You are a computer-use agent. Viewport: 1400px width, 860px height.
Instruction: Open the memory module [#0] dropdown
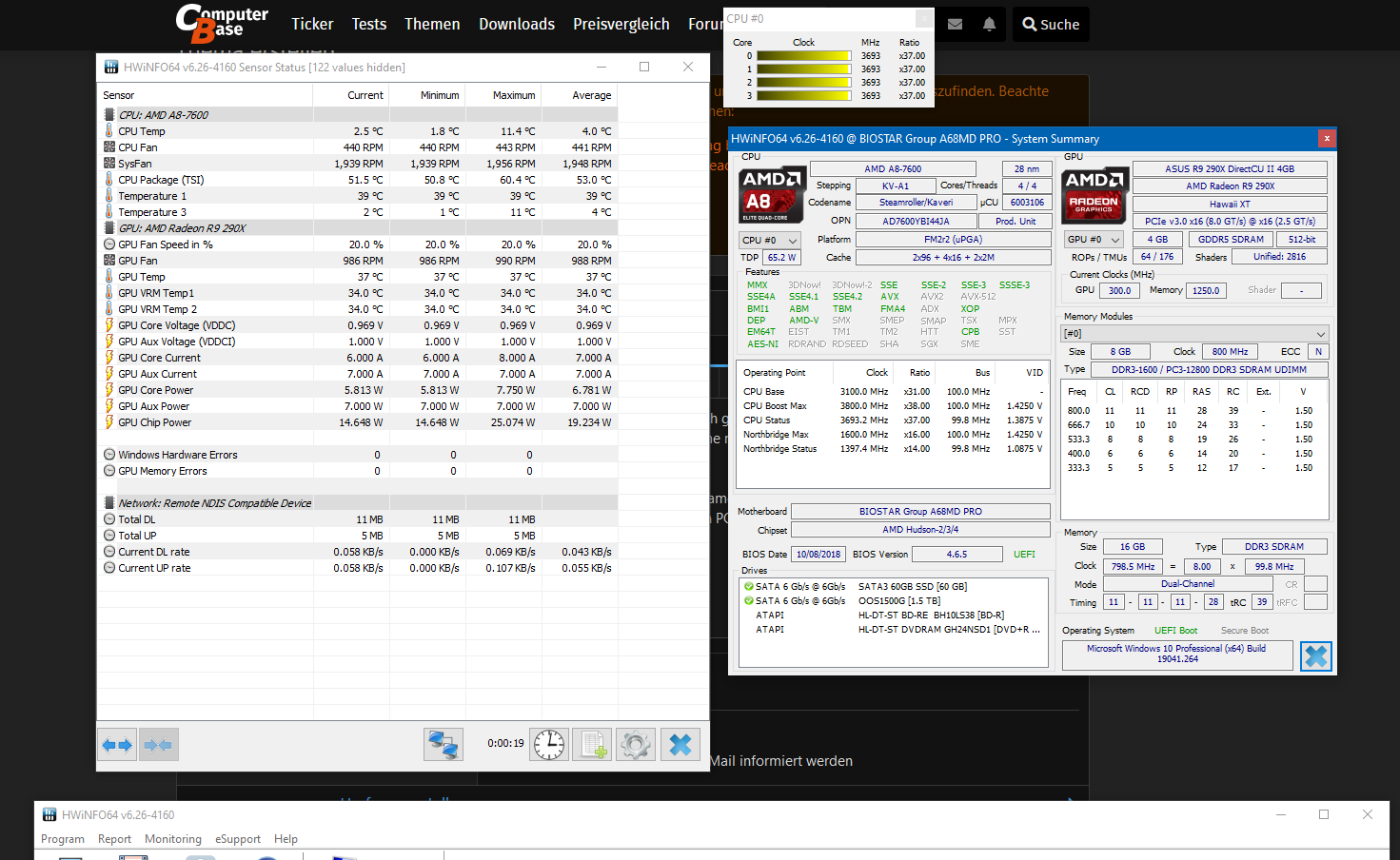[1194, 334]
